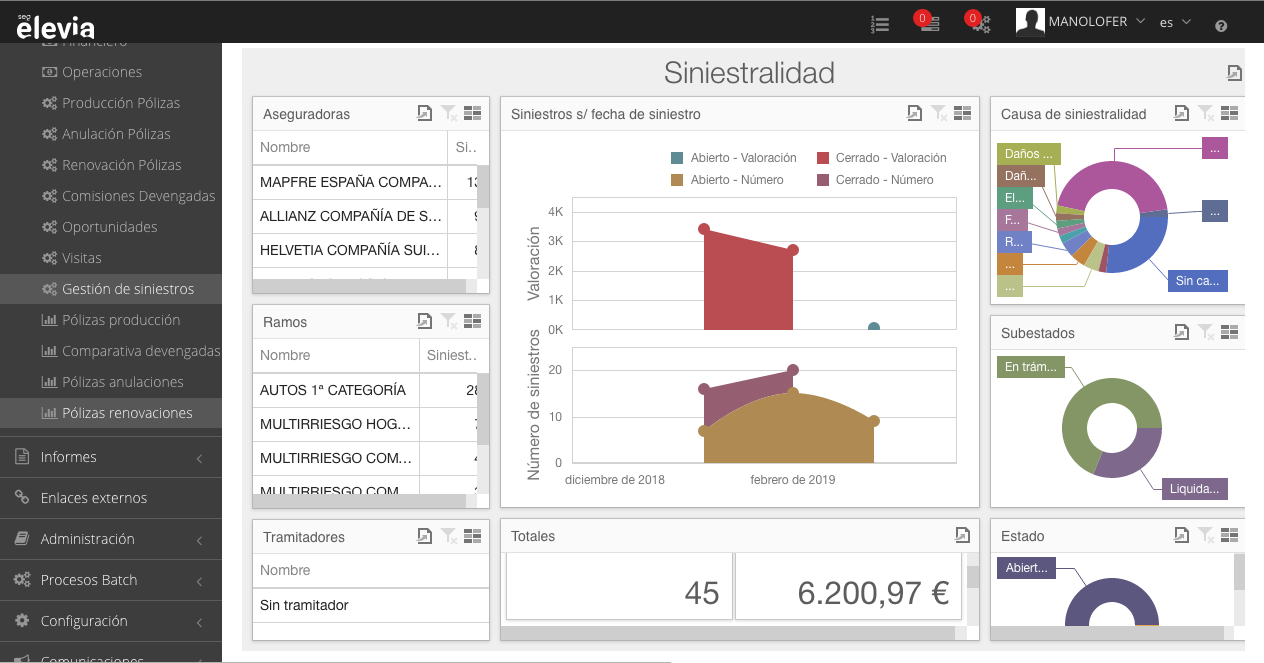
Task: Click the grid view icon in Estado
Action: pyautogui.click(x=1230, y=536)
